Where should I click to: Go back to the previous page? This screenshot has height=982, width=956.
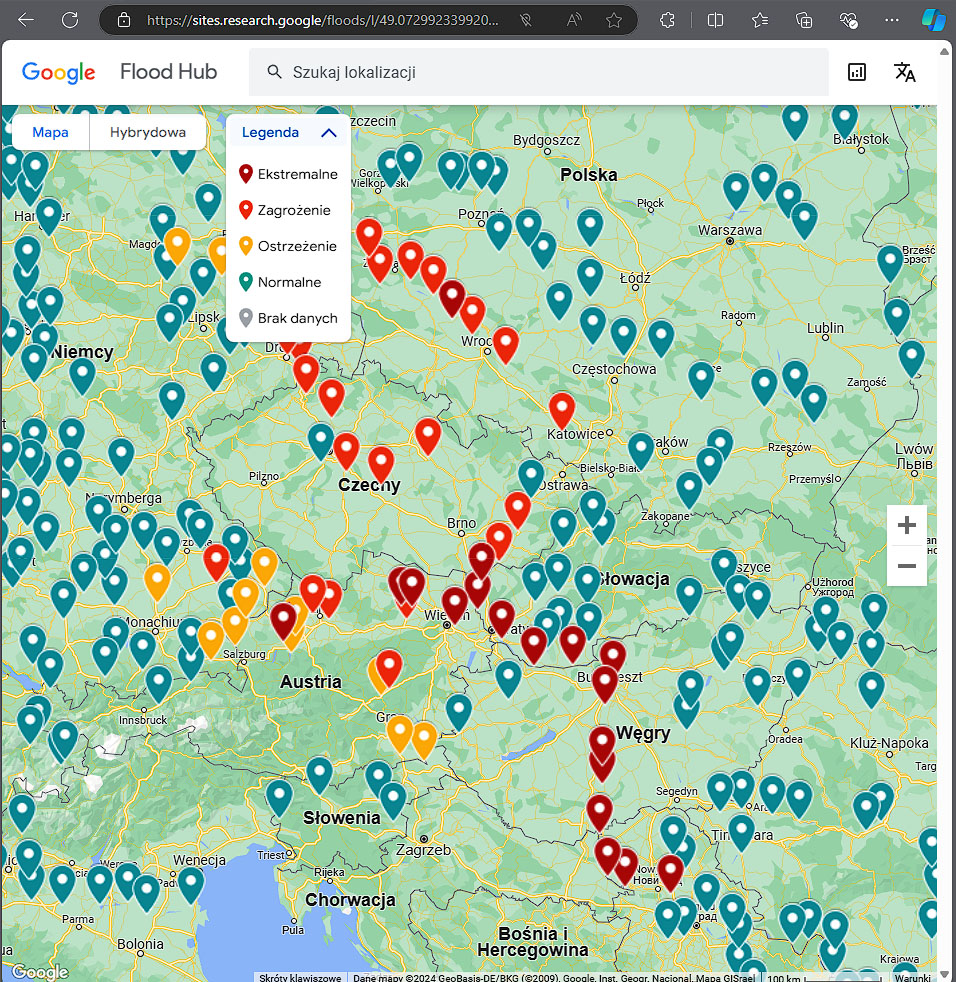pos(26,20)
